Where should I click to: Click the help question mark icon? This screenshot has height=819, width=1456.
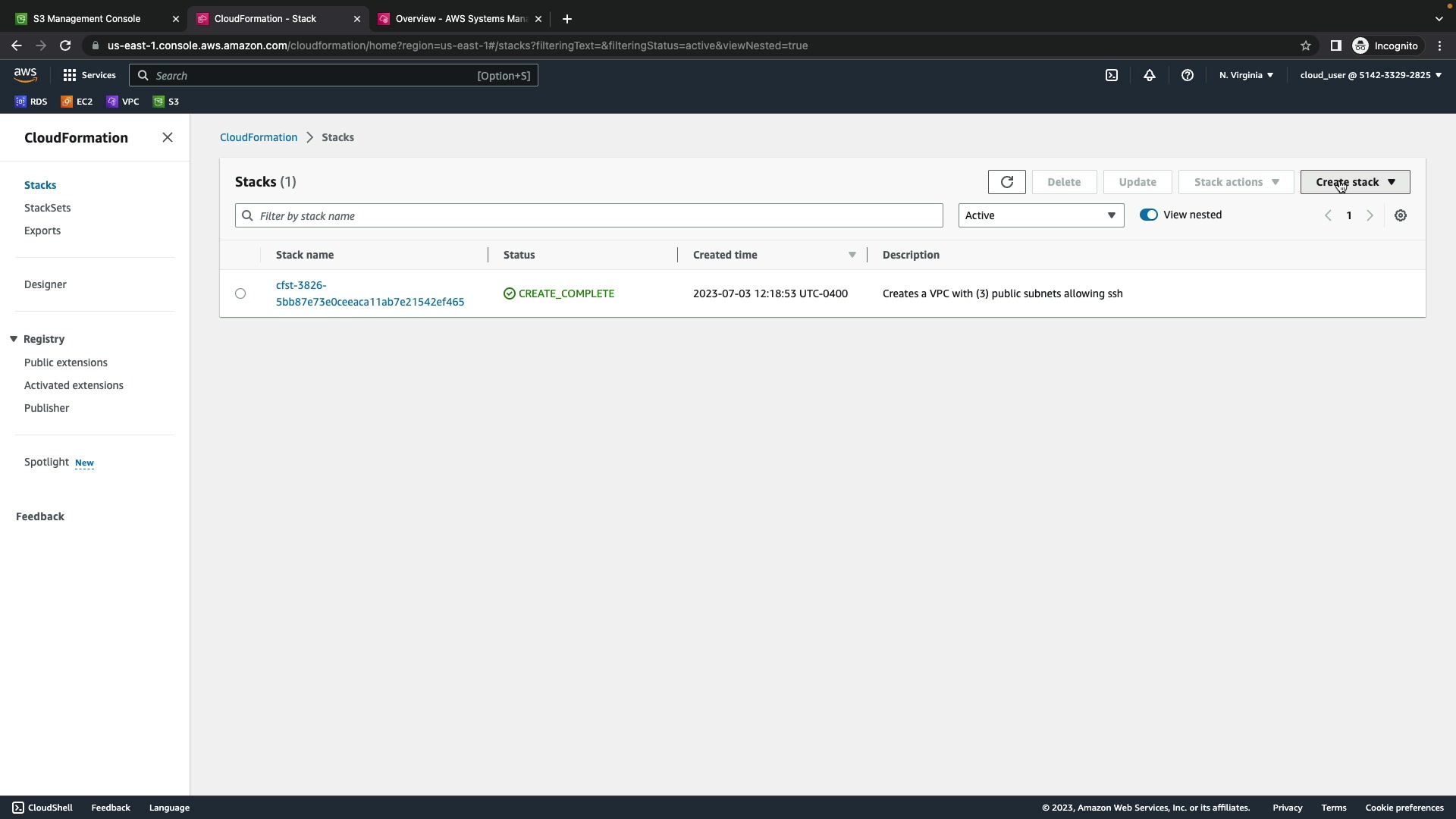1187,75
